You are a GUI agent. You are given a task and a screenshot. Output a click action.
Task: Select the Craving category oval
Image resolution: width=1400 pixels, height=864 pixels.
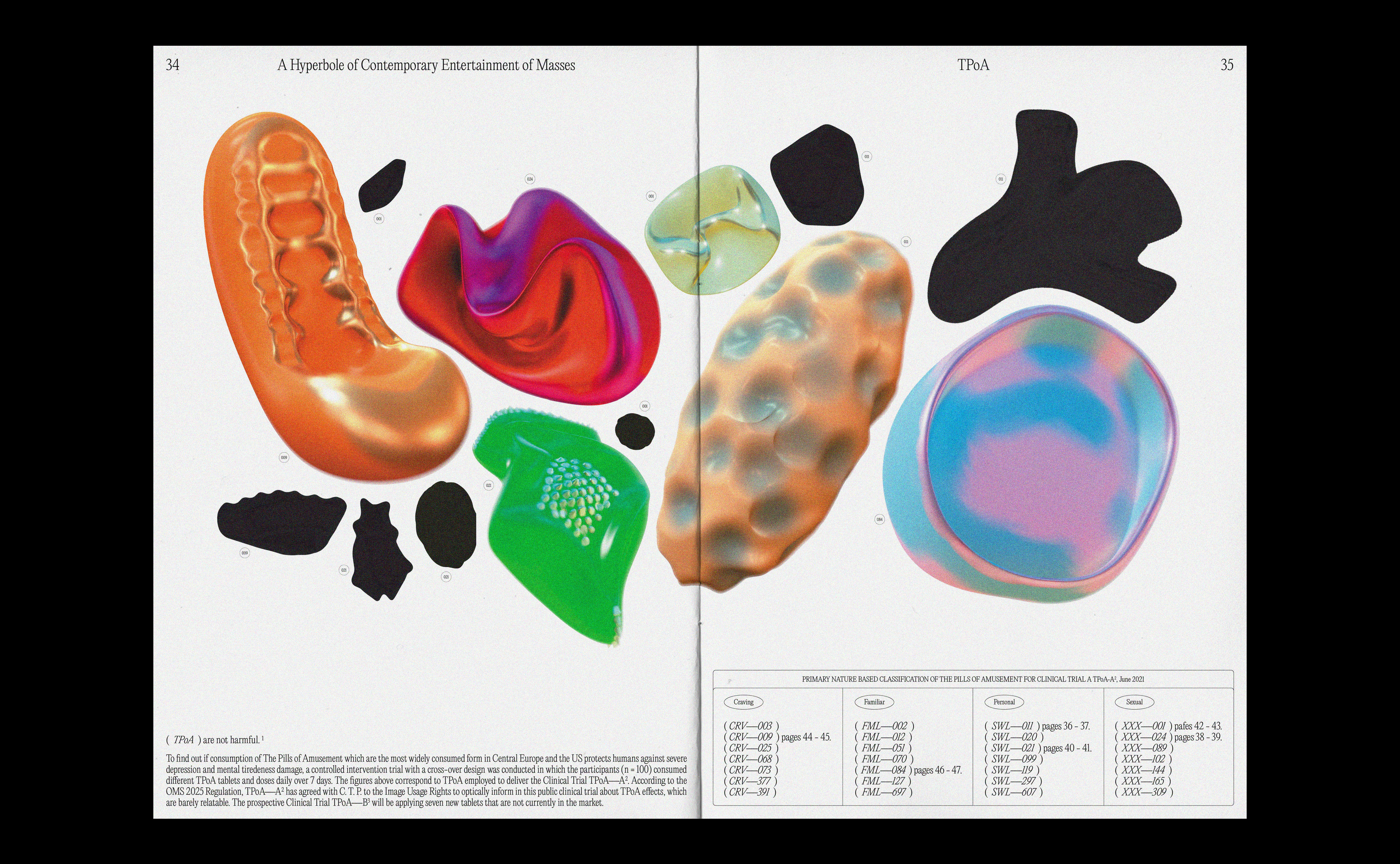click(744, 702)
